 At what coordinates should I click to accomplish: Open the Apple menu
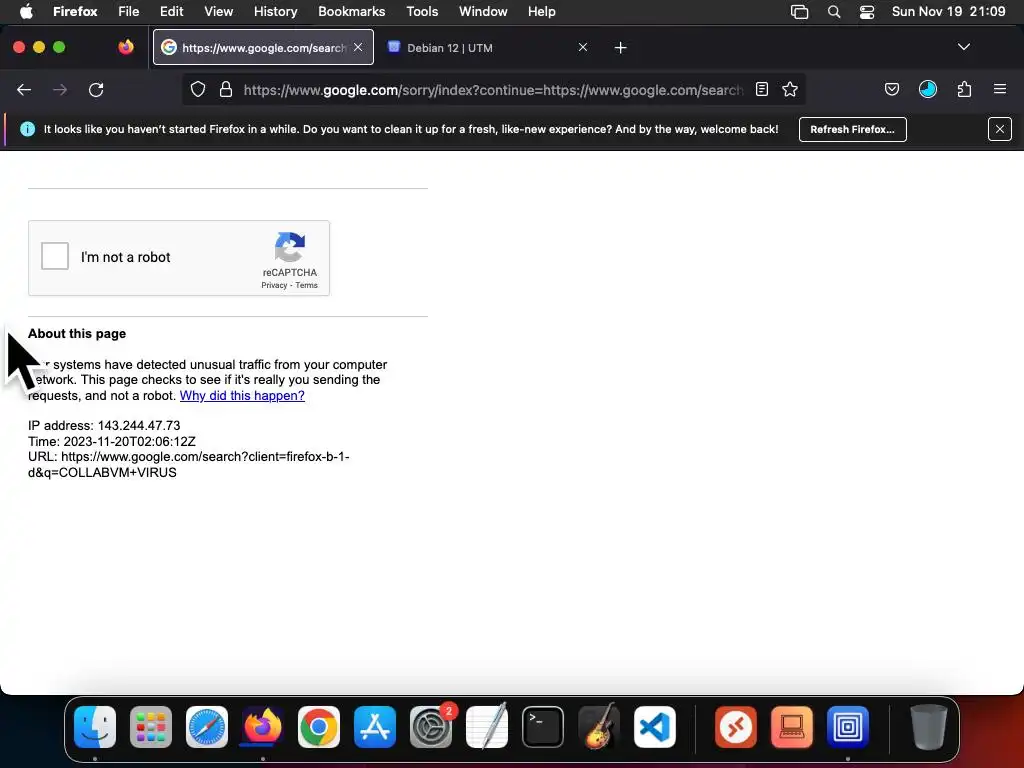(x=26, y=12)
